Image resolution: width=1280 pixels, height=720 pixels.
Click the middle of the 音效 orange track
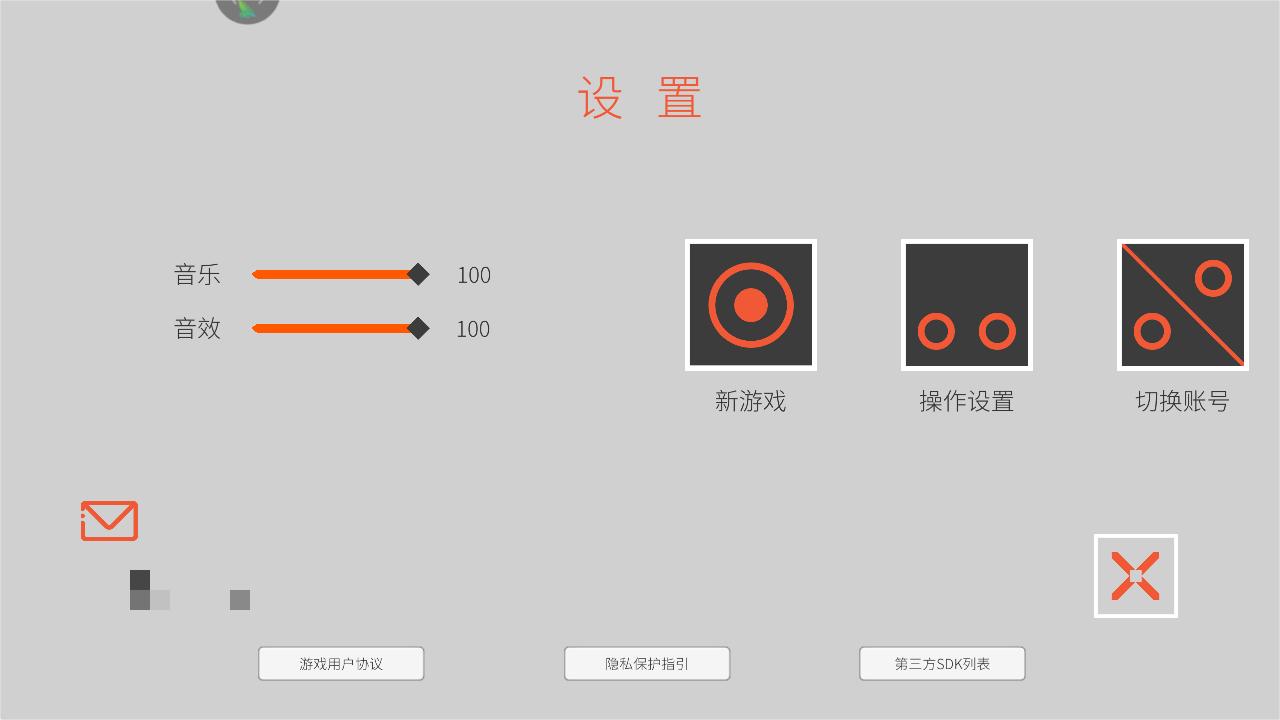point(334,328)
